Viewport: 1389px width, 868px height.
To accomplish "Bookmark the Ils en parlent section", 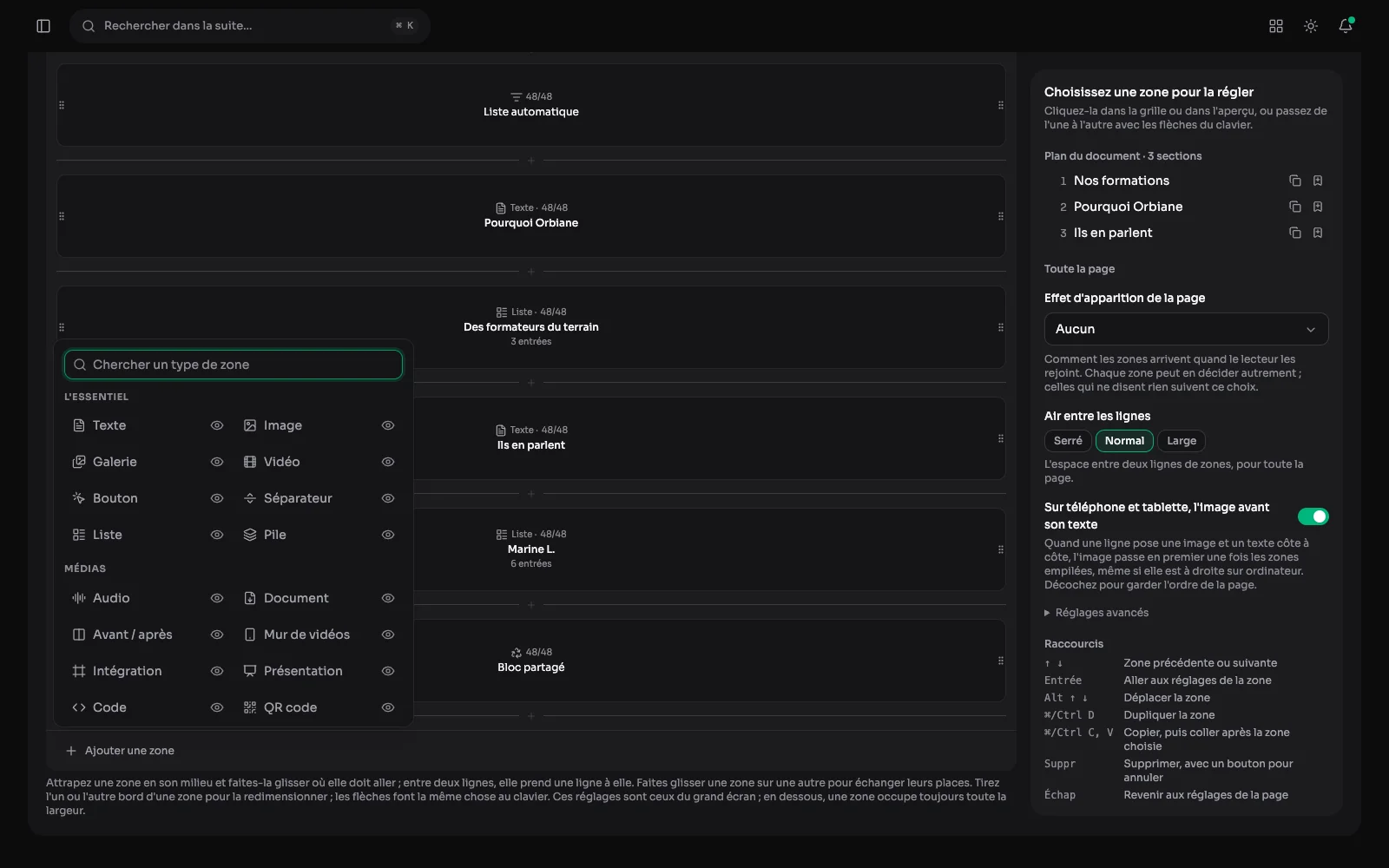I will (1318, 233).
